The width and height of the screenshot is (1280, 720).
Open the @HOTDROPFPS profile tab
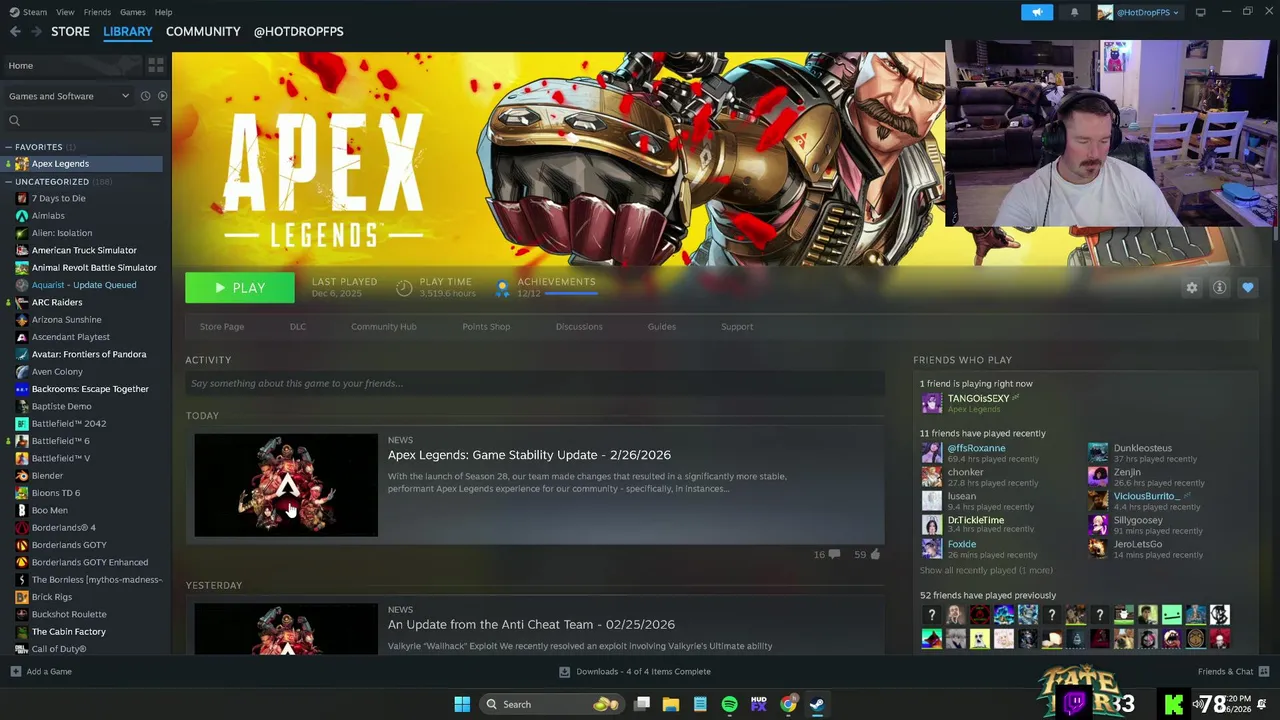pos(298,31)
